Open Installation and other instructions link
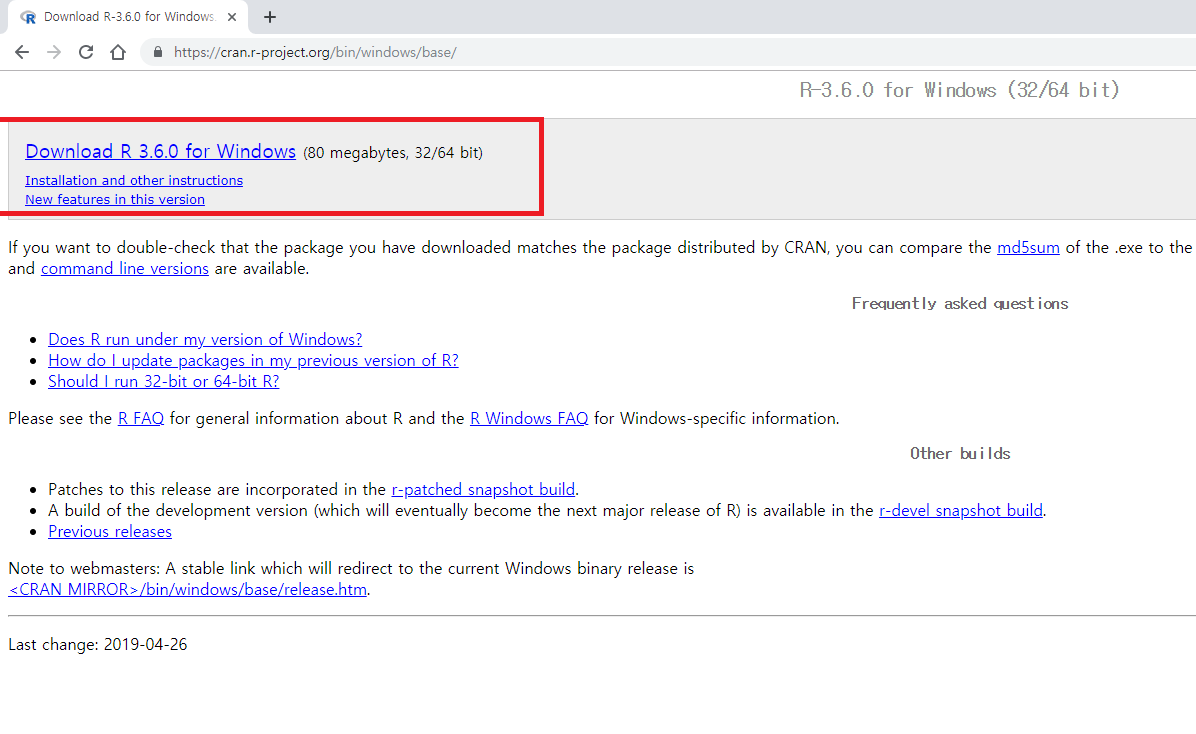The width and height of the screenshot is (1196, 734). pyautogui.click(x=134, y=180)
